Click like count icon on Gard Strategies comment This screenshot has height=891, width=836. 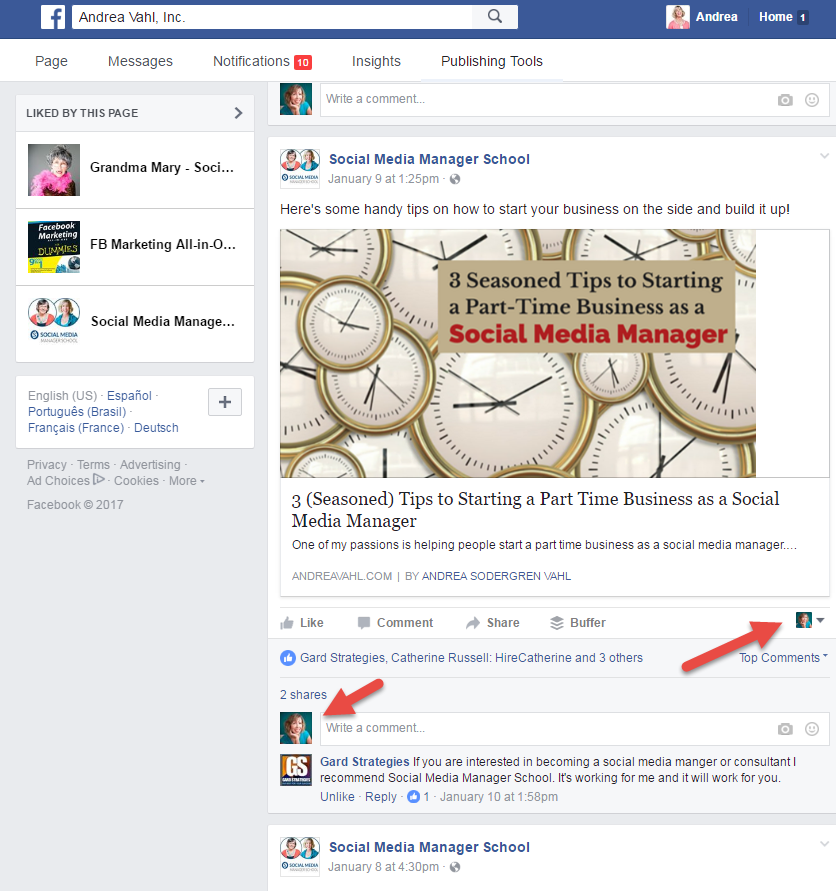pos(414,797)
